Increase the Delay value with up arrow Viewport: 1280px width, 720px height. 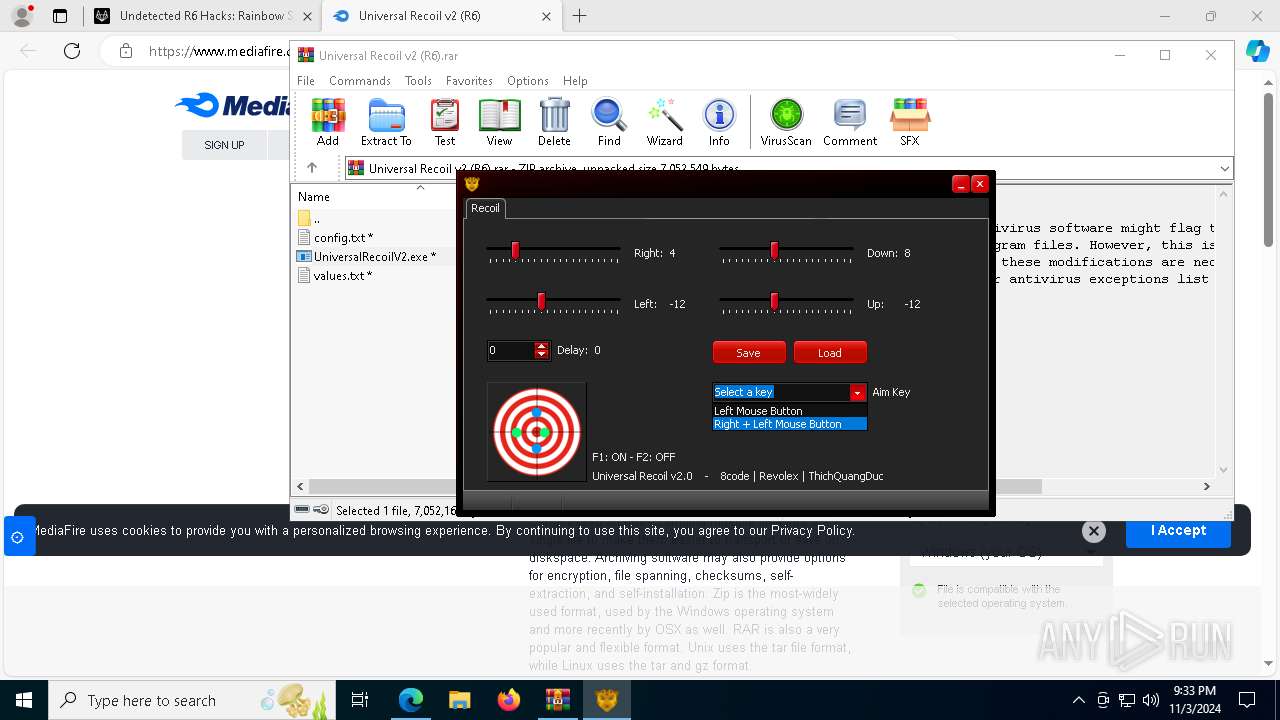(542, 346)
